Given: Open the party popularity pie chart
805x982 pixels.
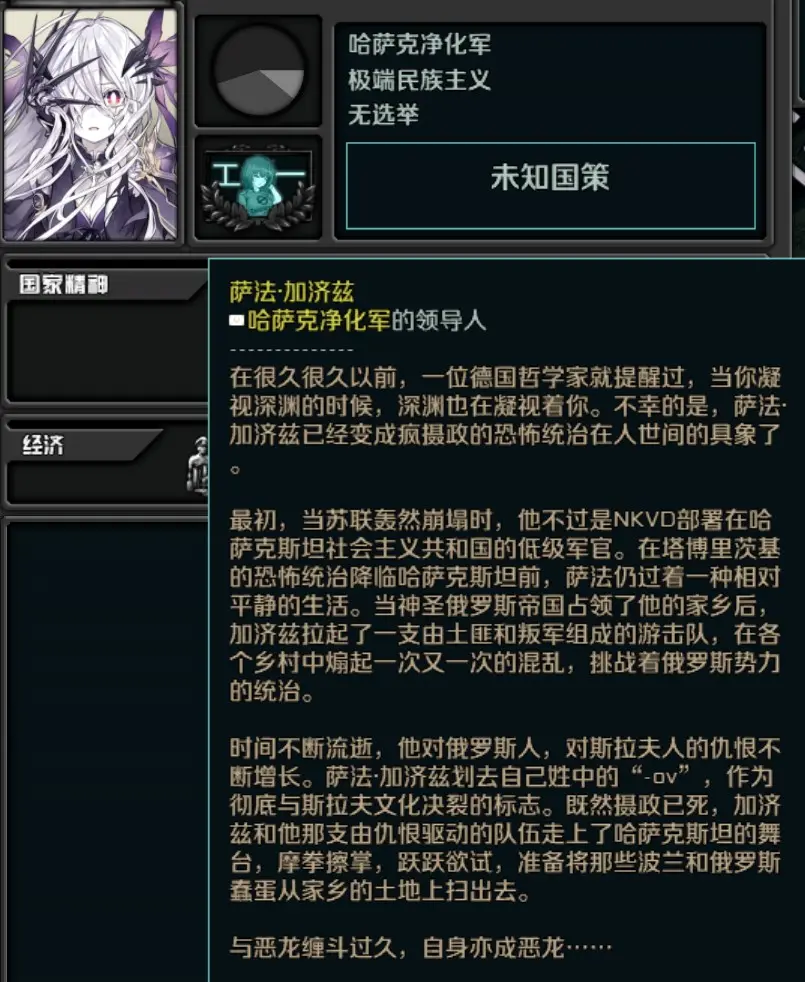Looking at the screenshot, I should point(259,70).
